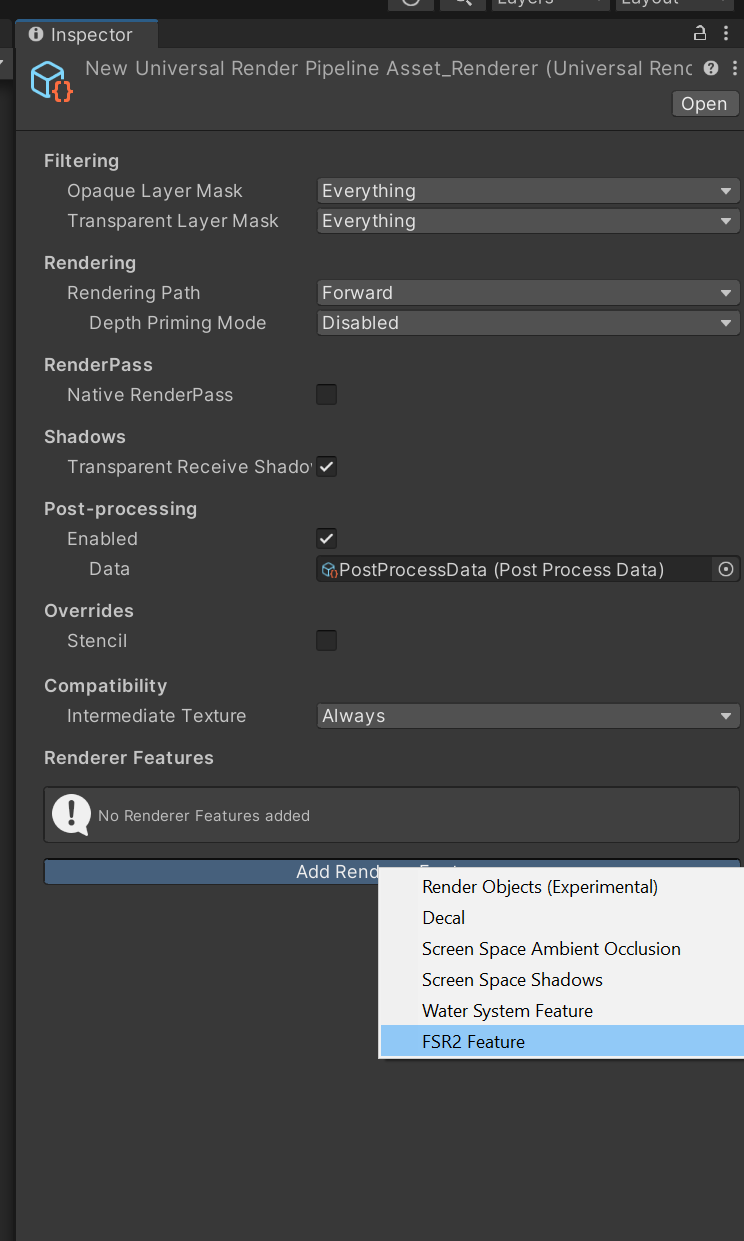Screen dimensions: 744x1241
Task: Click the Inspector lock icon
Action: tap(700, 34)
